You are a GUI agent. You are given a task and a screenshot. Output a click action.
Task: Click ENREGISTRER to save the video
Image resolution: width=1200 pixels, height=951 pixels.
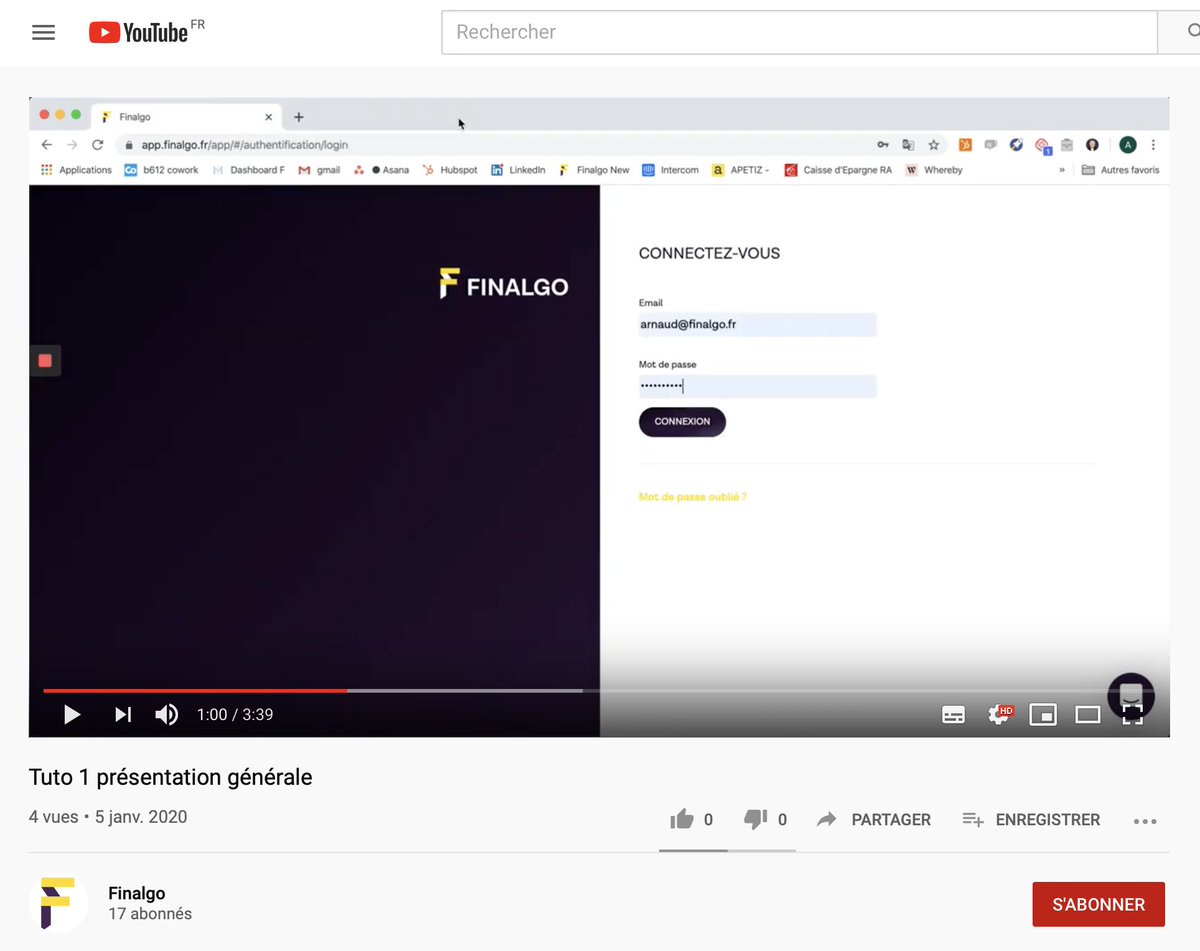coord(1031,819)
